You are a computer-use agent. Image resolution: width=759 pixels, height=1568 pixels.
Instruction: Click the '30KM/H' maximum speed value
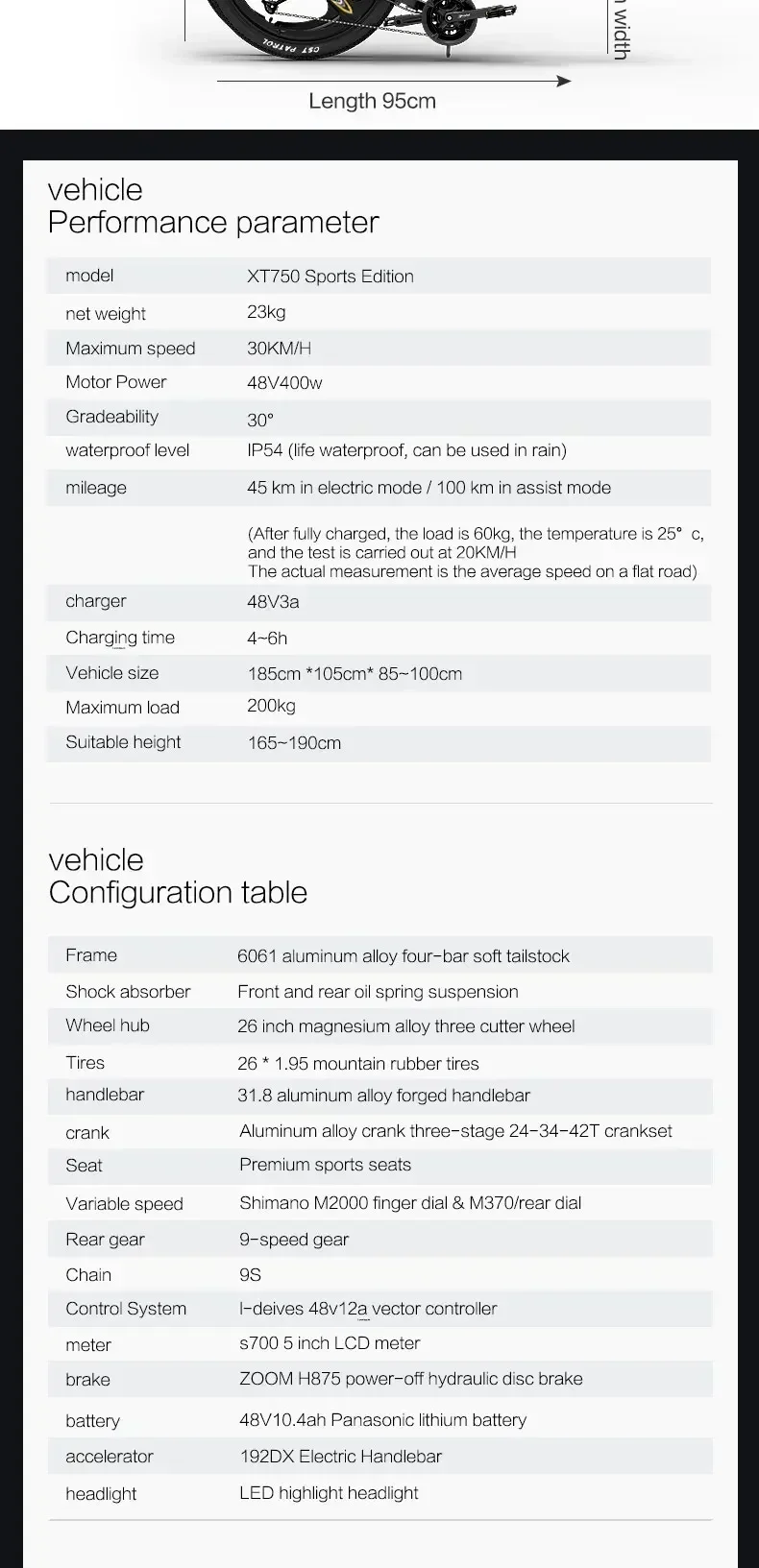279,349
